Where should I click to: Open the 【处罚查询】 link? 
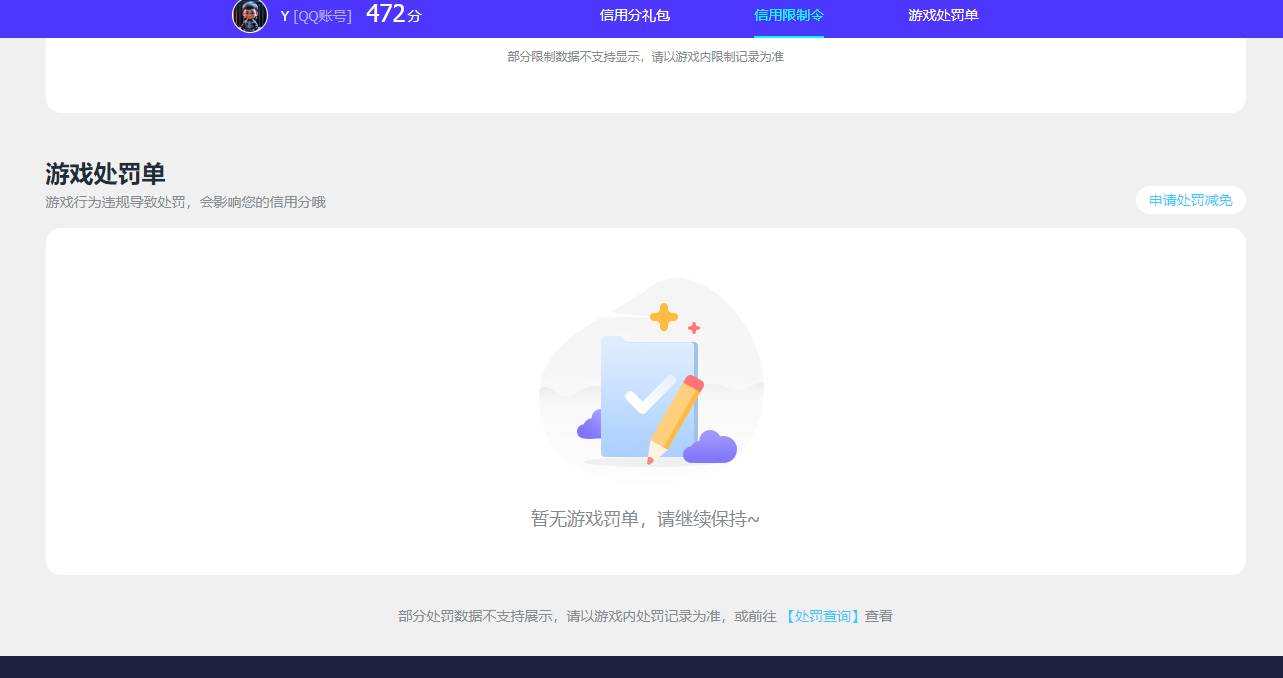(x=821, y=616)
